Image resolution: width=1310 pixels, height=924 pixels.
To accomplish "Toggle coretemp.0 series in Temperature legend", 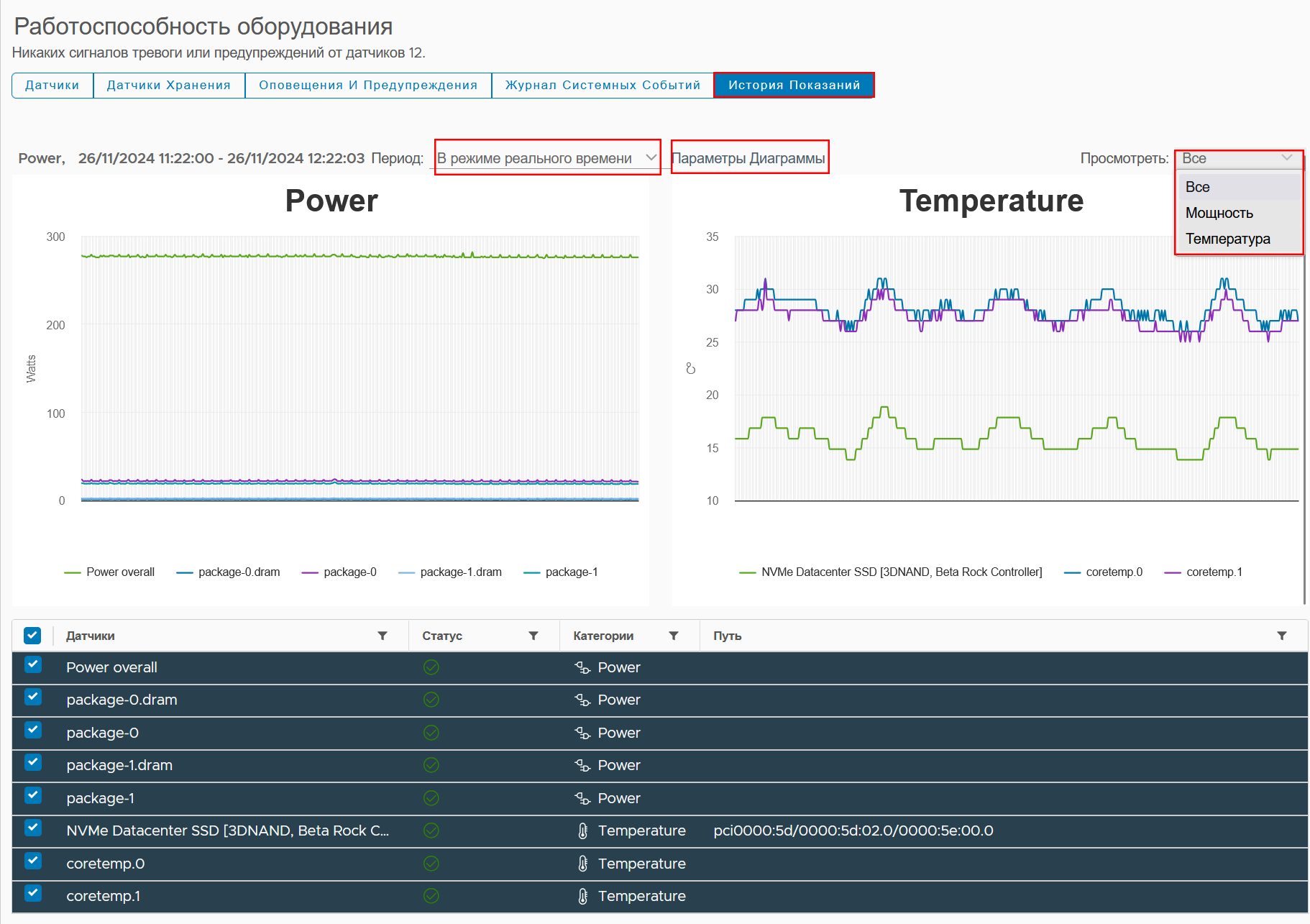I will [1103, 572].
